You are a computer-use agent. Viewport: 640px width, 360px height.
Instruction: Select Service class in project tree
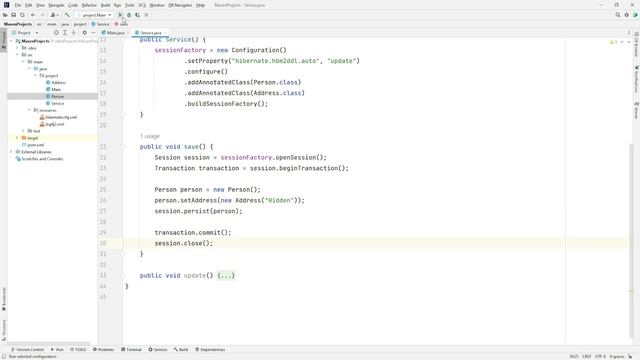point(55,103)
